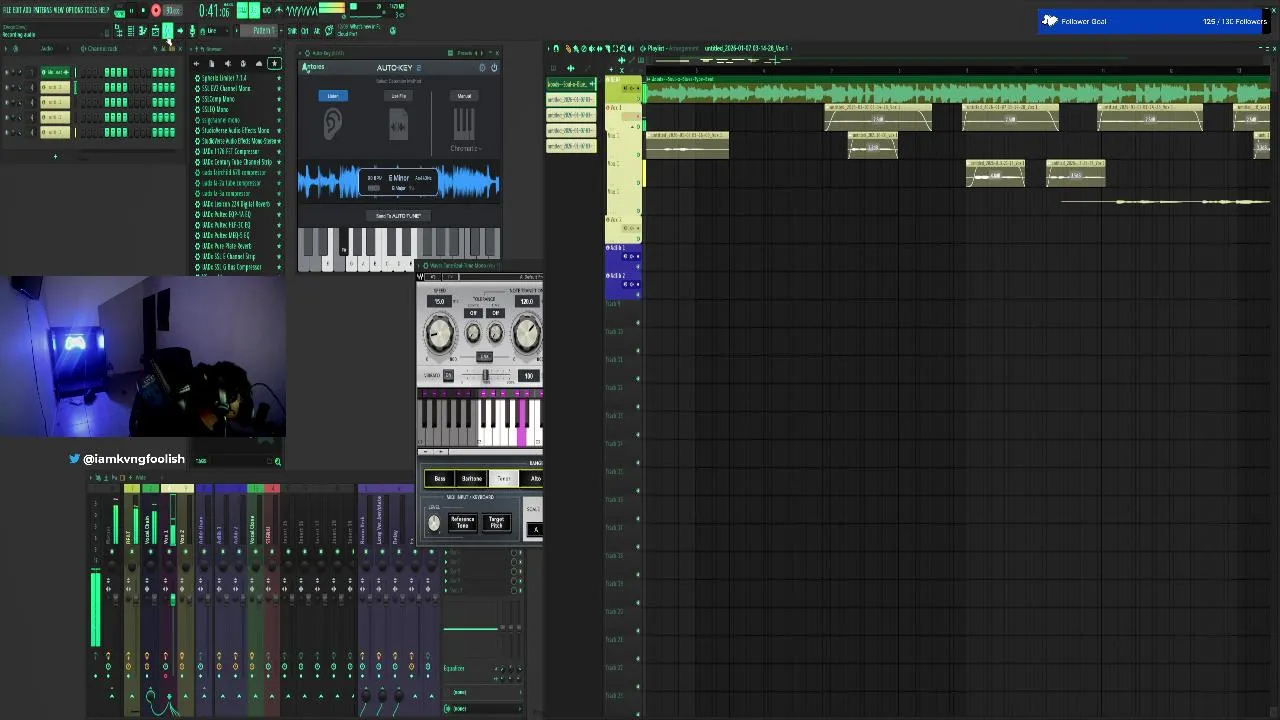Open Auto-Key settings gear
Image resolution: width=1280 pixels, height=720 pixels.
point(482,68)
